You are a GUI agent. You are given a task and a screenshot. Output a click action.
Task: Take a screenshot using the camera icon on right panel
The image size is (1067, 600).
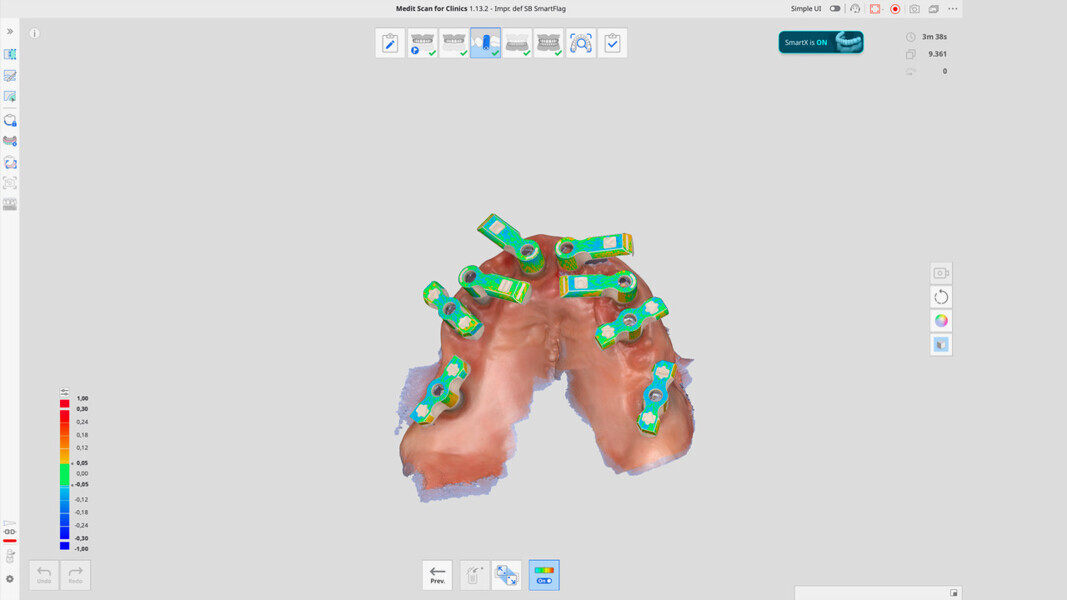tap(940, 271)
